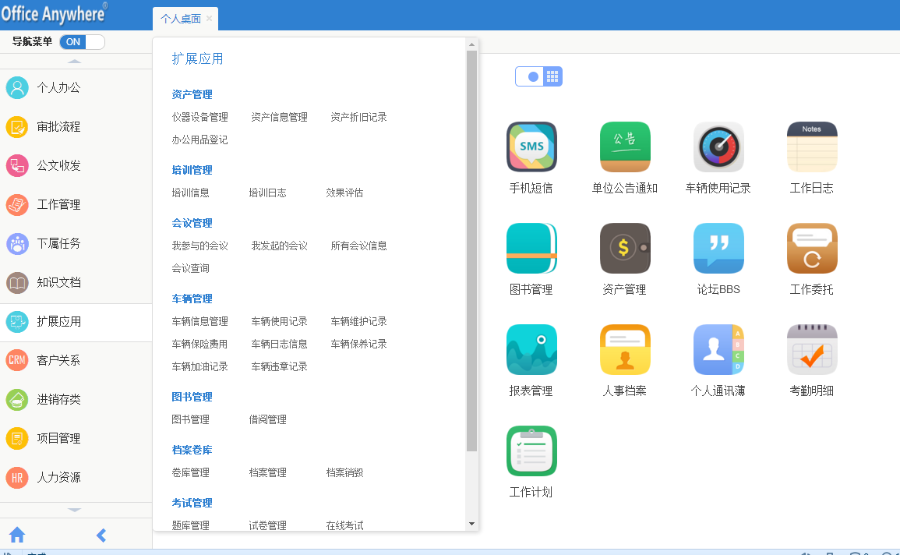The width and height of the screenshot is (900, 555).
Task: Open the 手机短信 SMS app icon
Action: pyautogui.click(x=531, y=147)
